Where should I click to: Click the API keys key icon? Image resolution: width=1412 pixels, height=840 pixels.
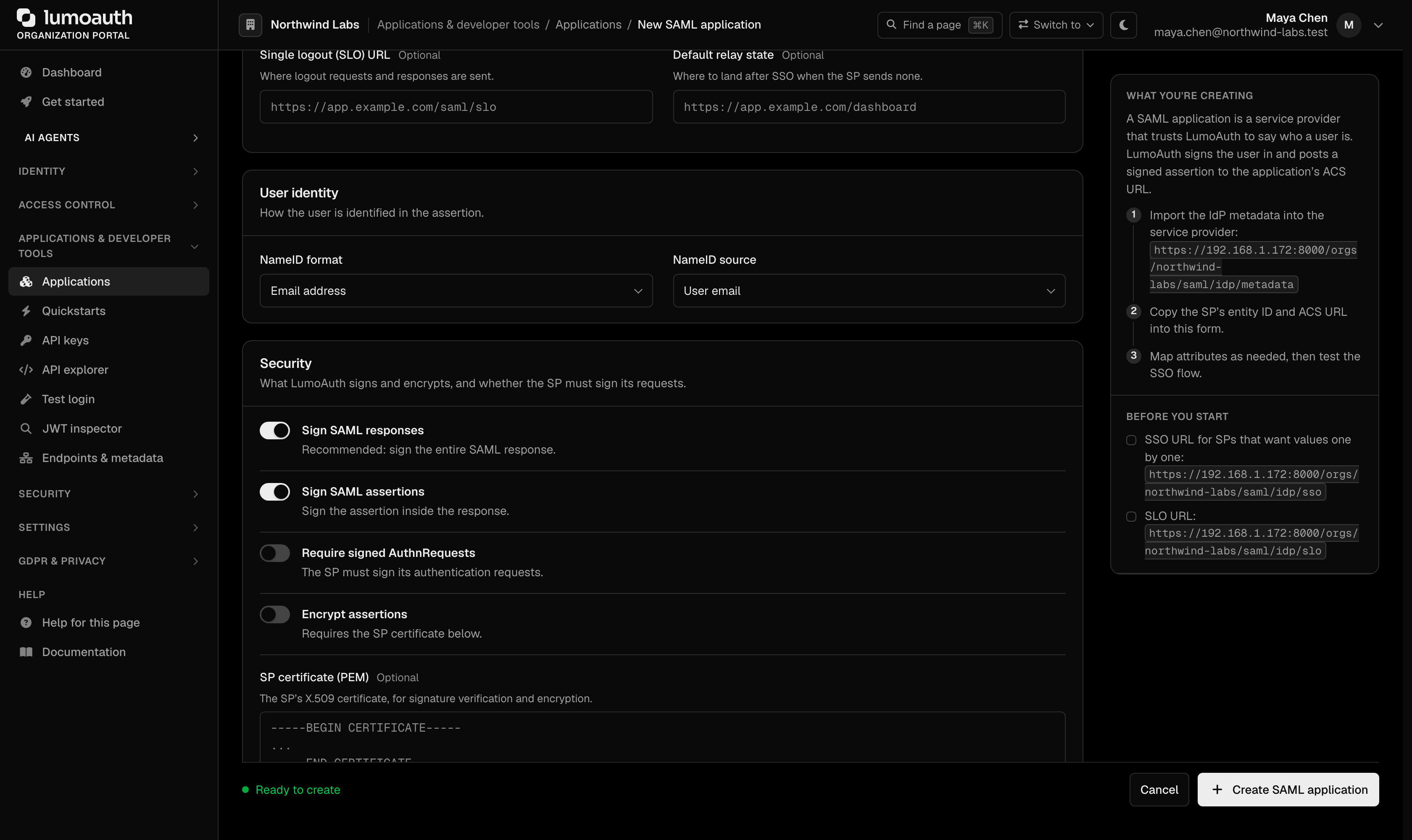click(x=26, y=340)
